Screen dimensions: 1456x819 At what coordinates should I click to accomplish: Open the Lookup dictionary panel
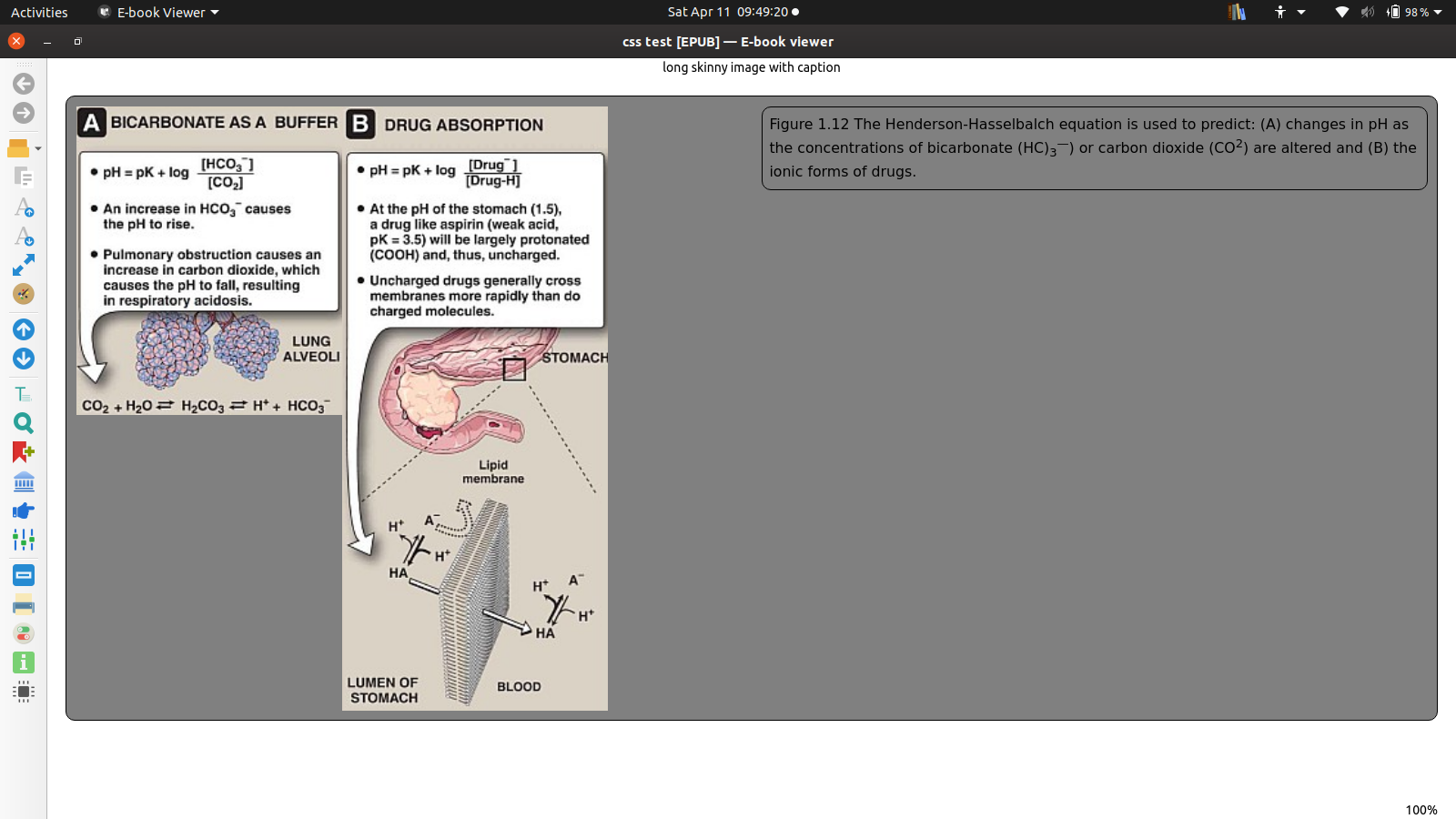[24, 481]
